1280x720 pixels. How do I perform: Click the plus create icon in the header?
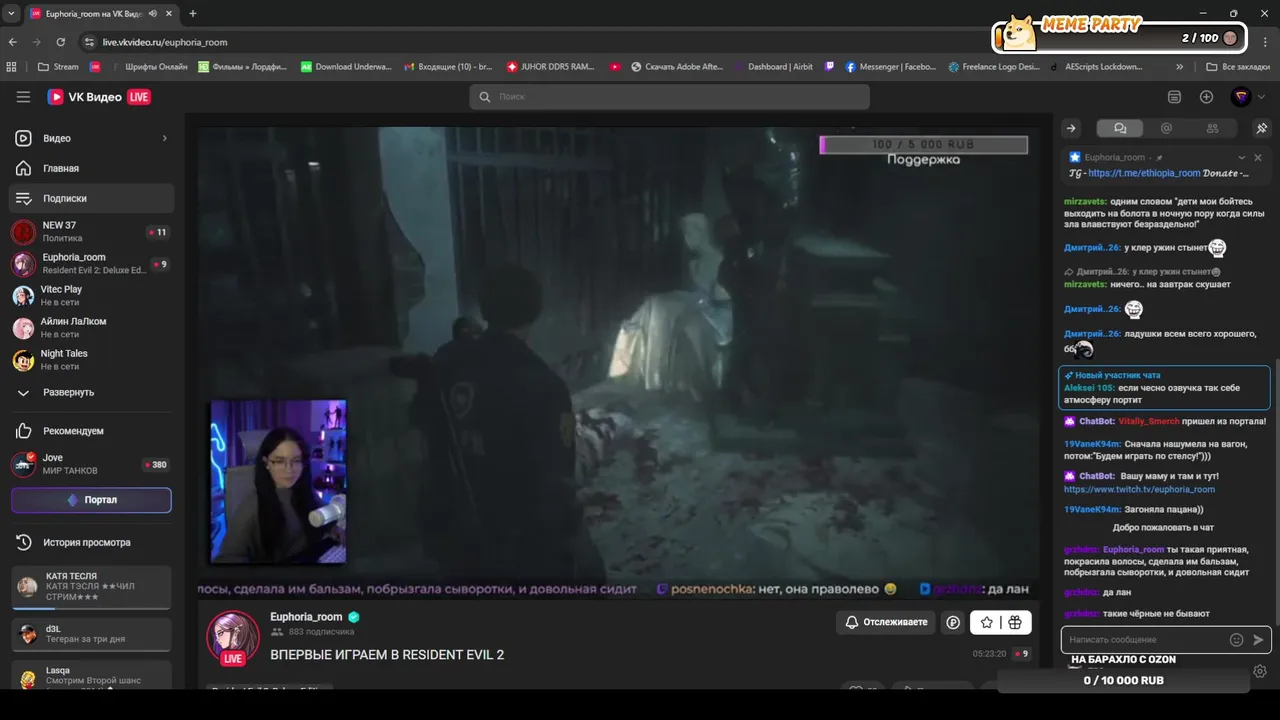point(1206,97)
